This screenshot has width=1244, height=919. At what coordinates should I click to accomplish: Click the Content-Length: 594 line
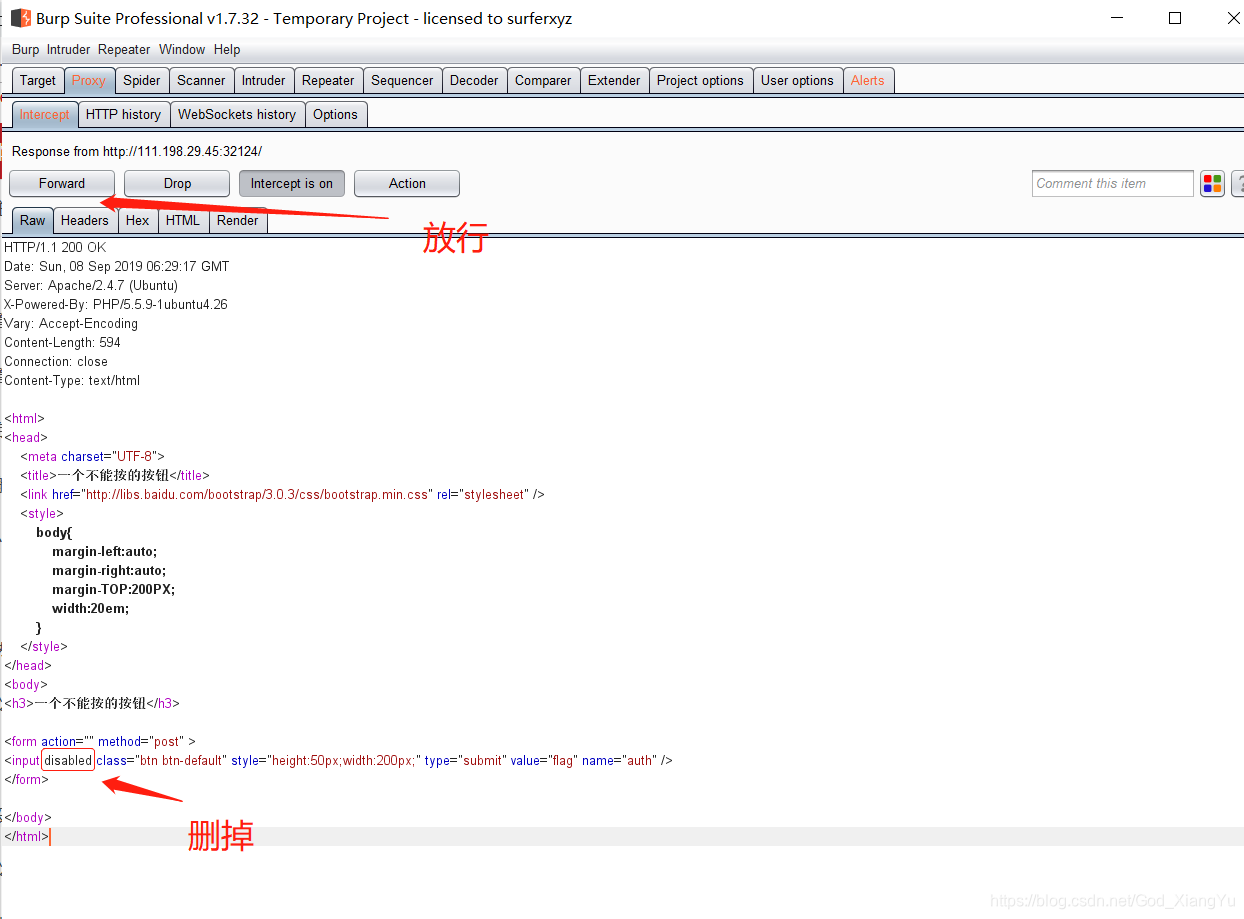tap(62, 342)
